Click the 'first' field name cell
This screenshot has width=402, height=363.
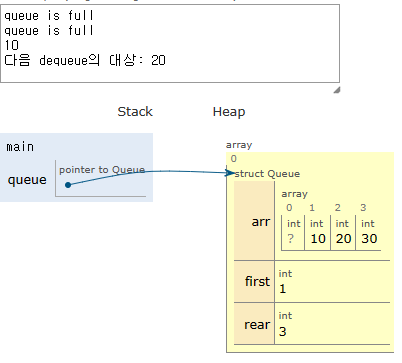[x=254, y=281]
